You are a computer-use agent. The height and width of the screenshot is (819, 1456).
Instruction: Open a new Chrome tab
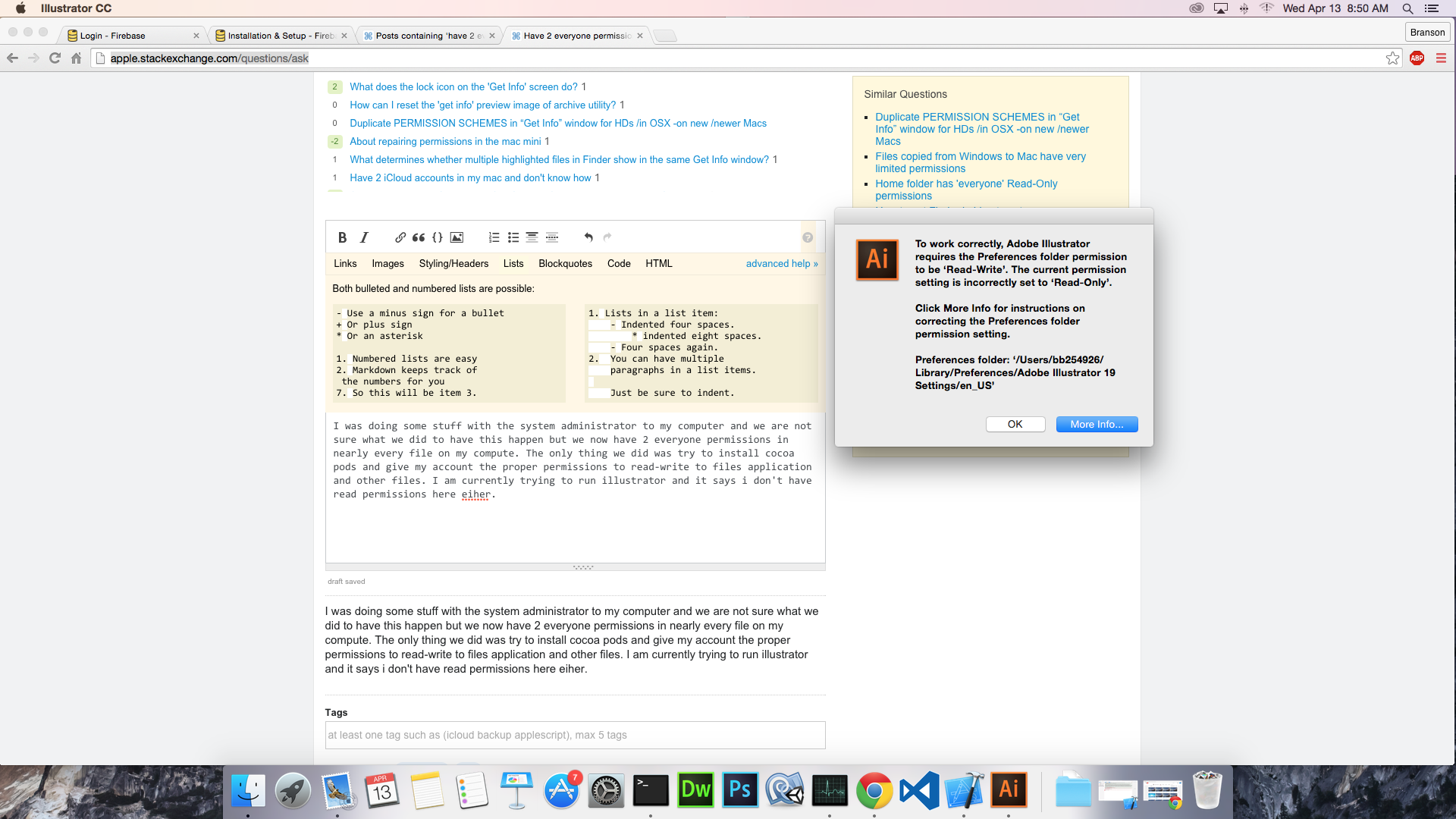coord(664,36)
